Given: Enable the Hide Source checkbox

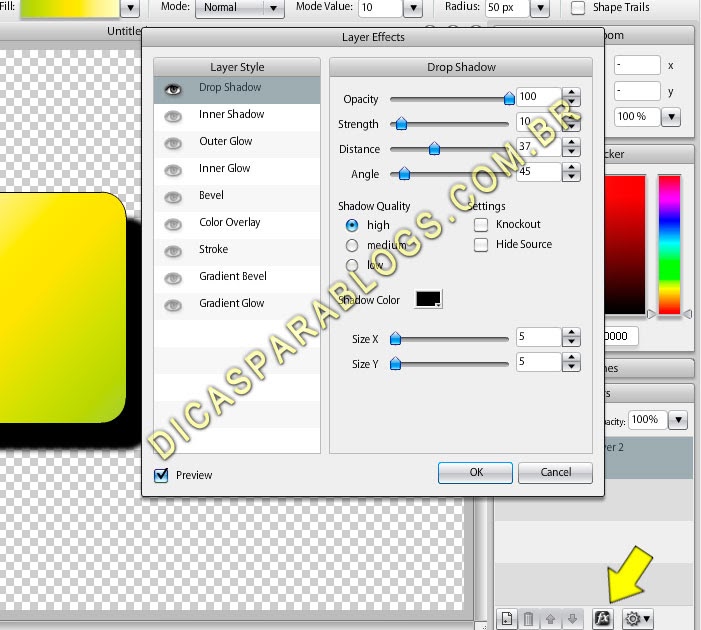Looking at the screenshot, I should pos(481,245).
